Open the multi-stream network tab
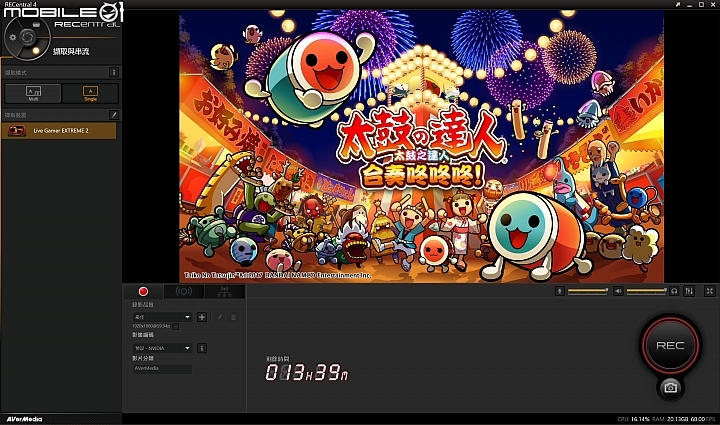 pos(225,291)
